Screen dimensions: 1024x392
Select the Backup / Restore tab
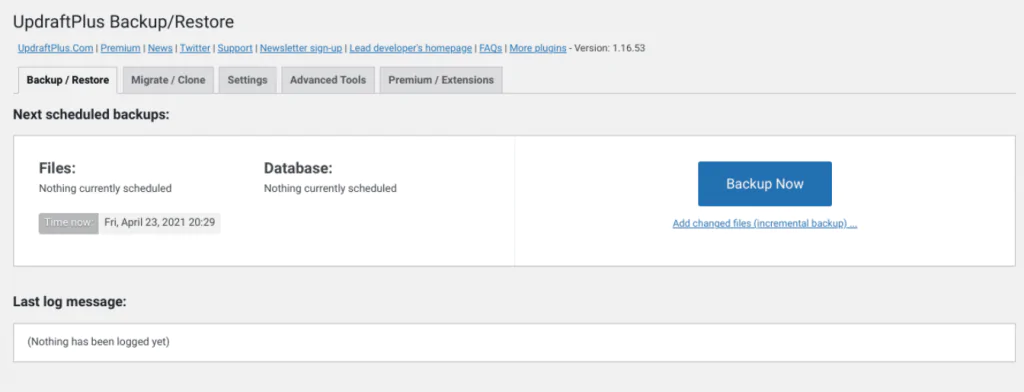click(68, 80)
